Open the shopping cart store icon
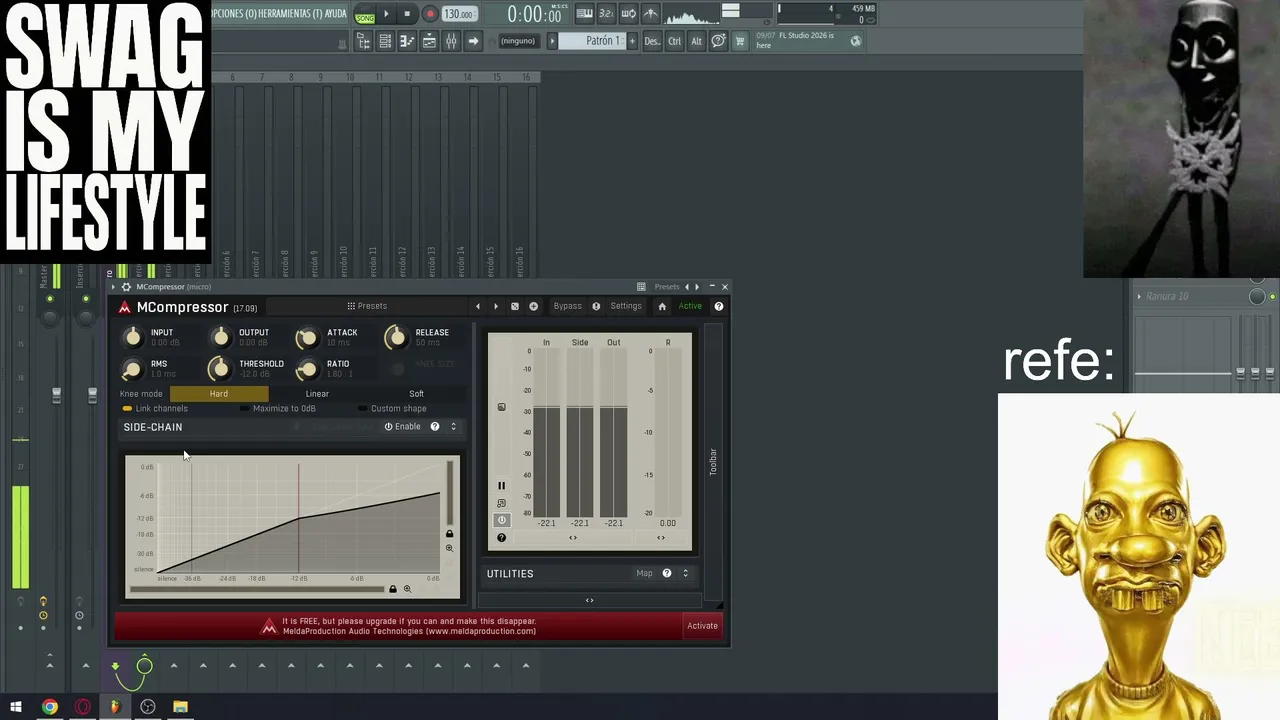 click(741, 41)
